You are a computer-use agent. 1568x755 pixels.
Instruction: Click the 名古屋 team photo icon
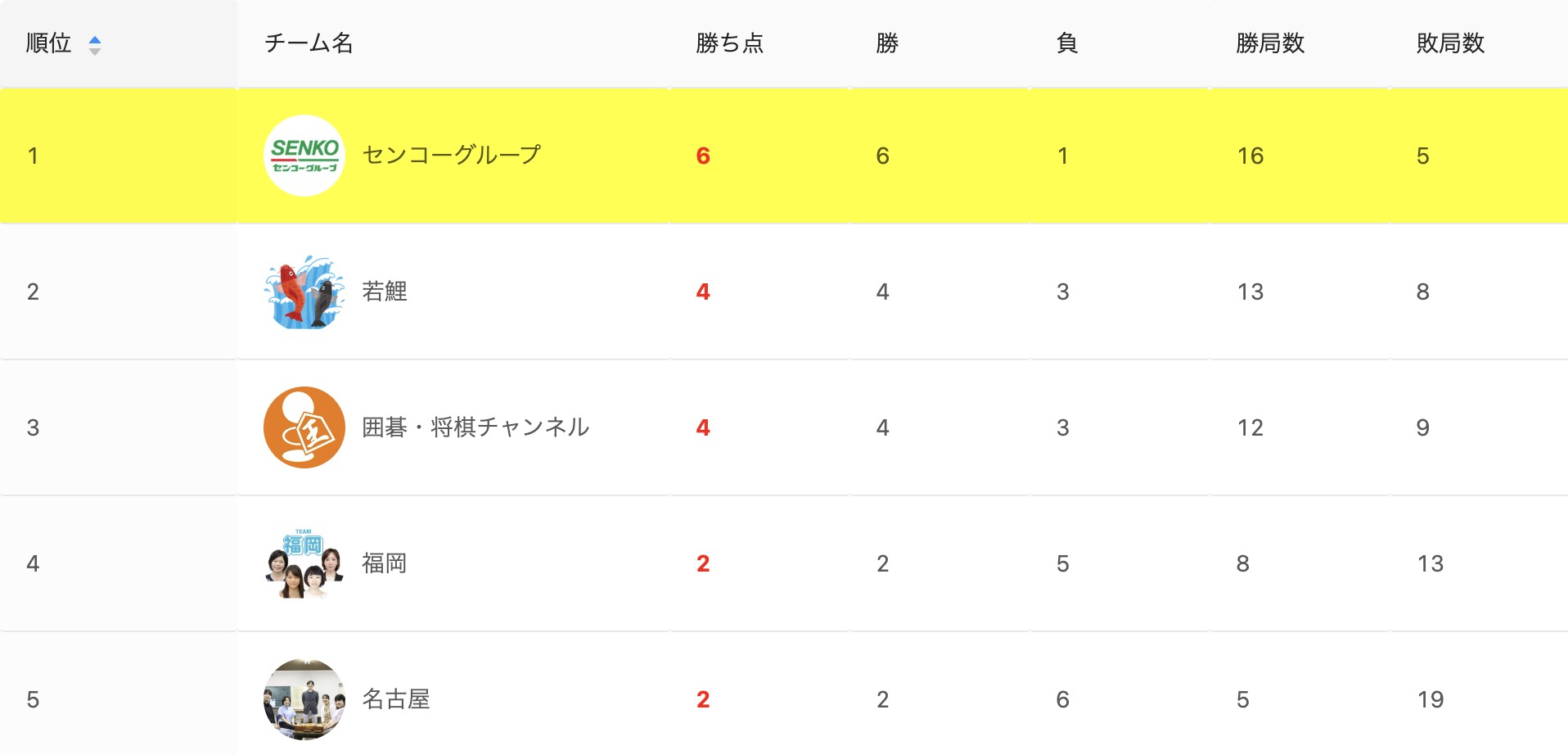(x=304, y=699)
